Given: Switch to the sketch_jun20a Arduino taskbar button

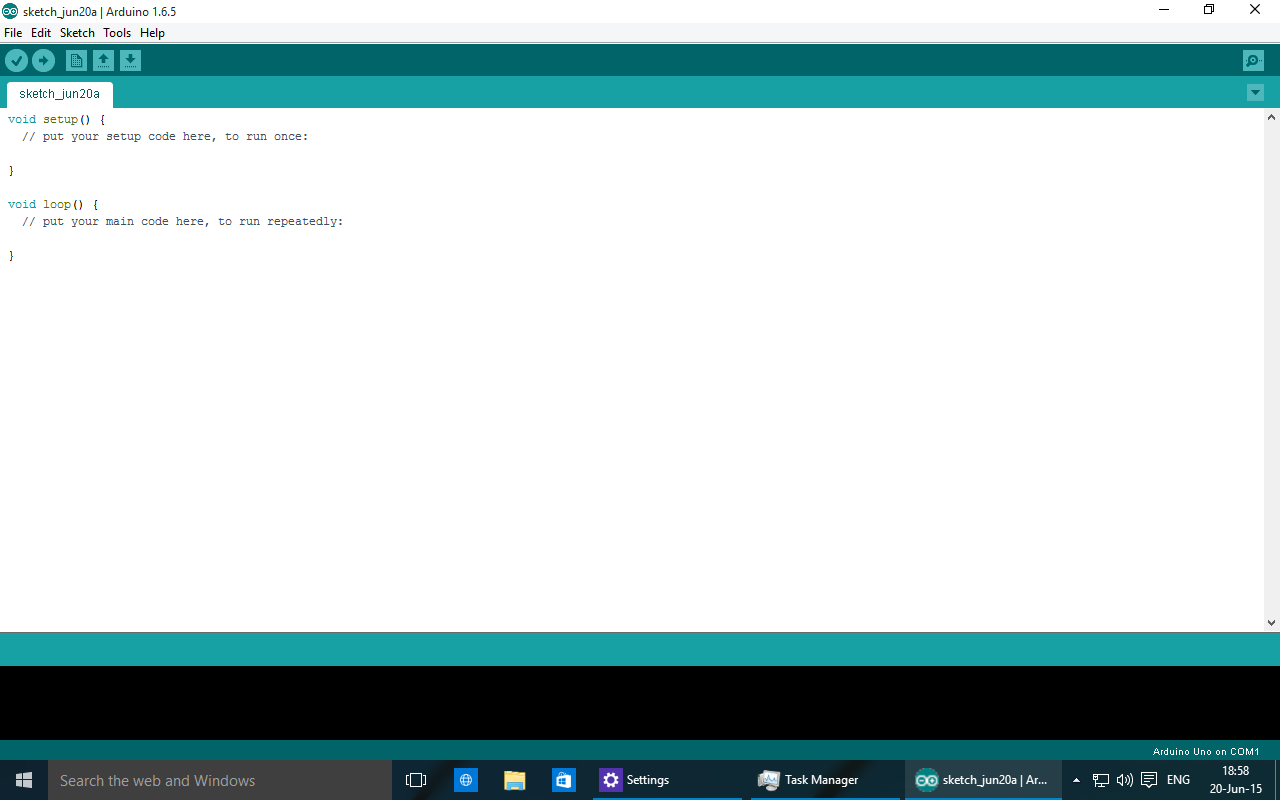Looking at the screenshot, I should (983, 780).
